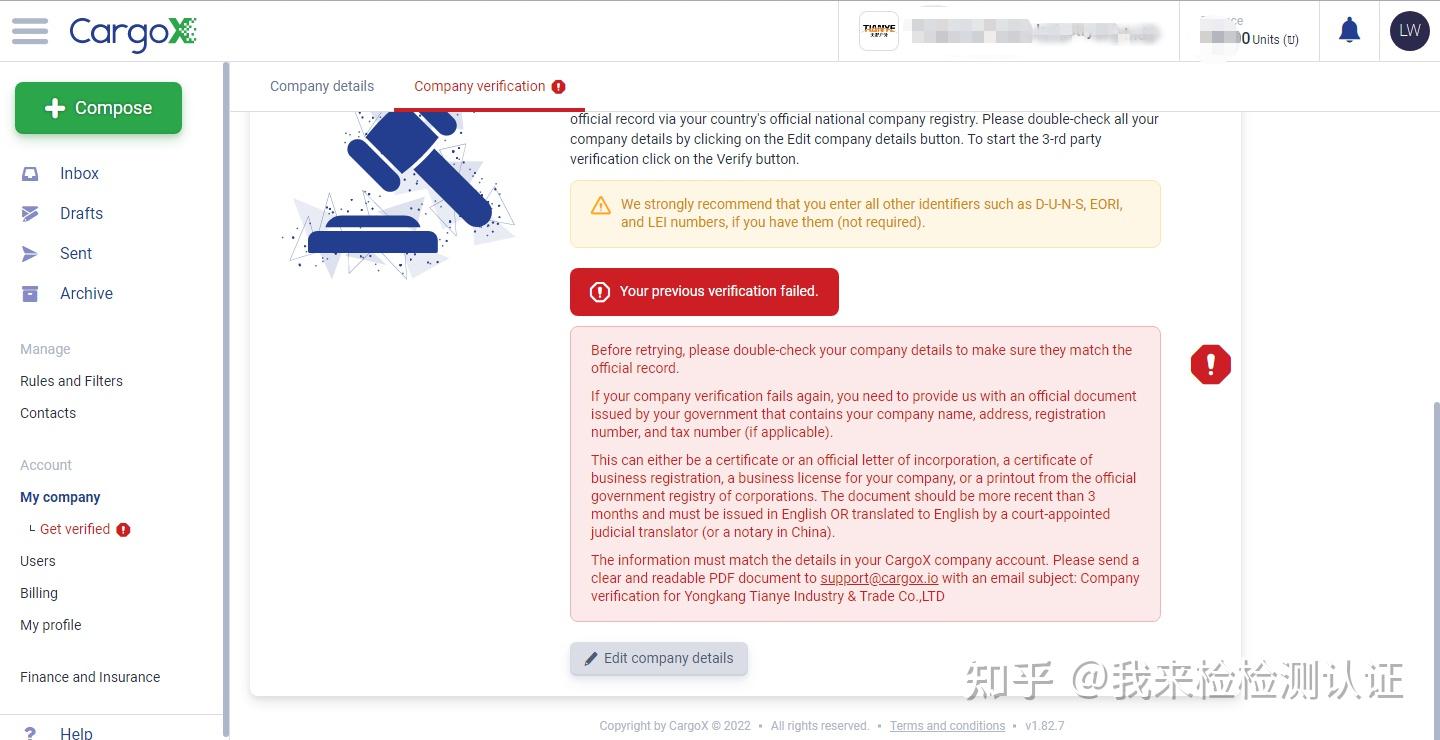Open the hamburger menu icon
Viewport: 1440px width, 740px height.
[30, 31]
